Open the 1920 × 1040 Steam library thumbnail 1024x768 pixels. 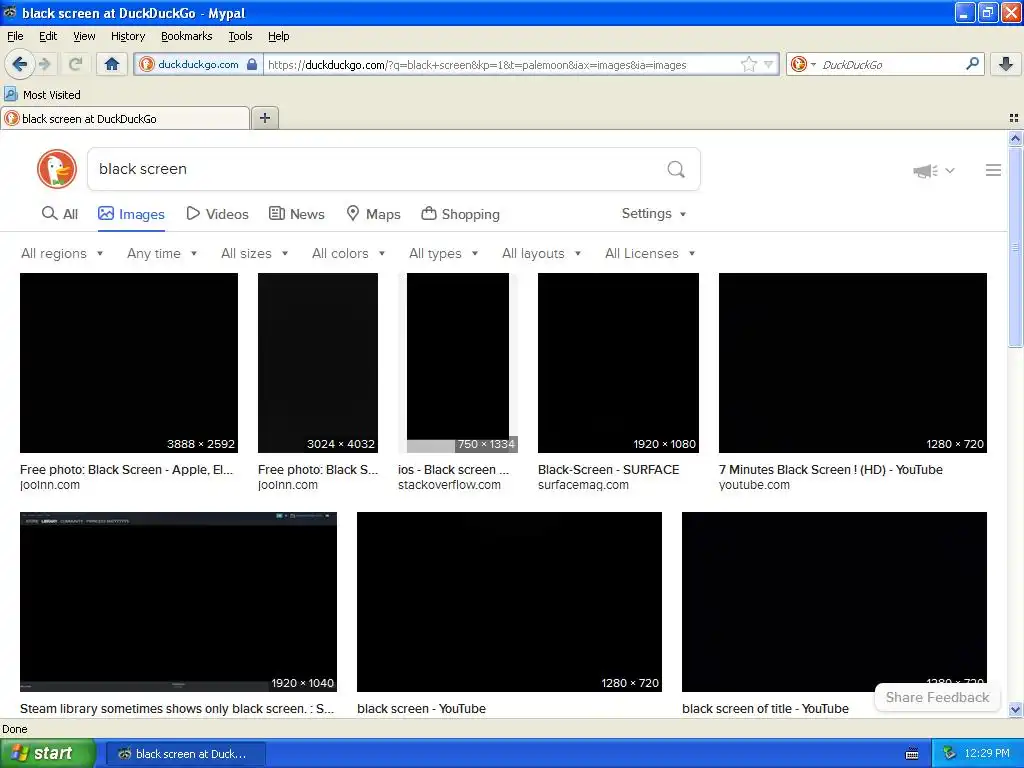coord(178,601)
